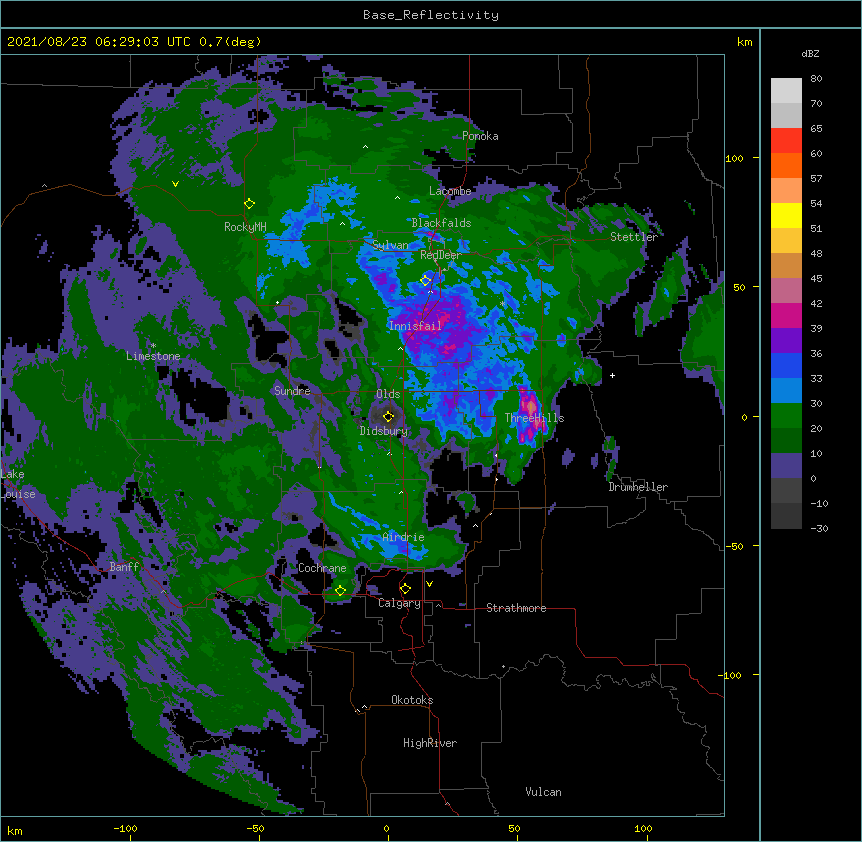Click the Stettler city label

[x=634, y=237]
